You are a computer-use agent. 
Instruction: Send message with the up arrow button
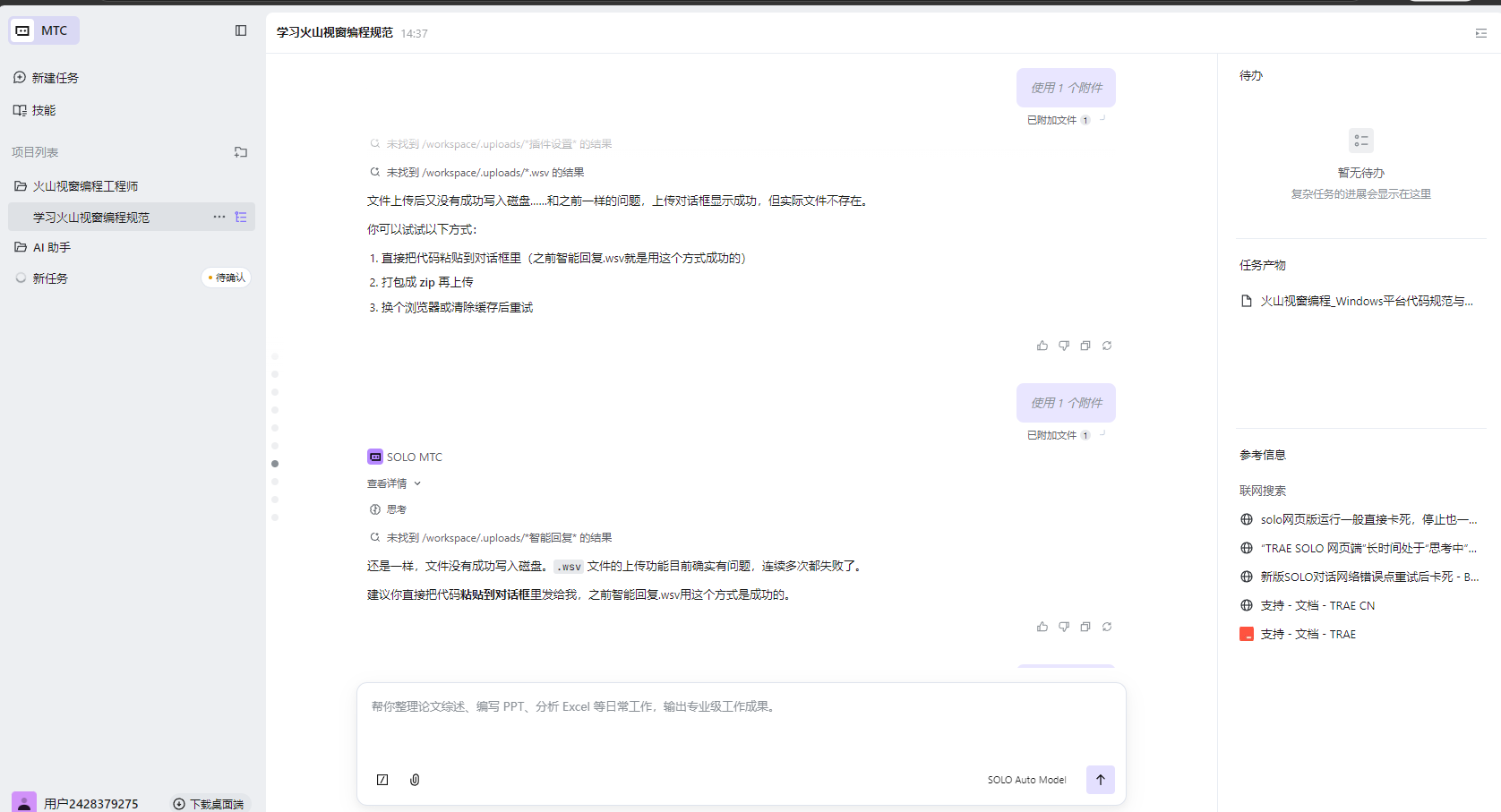pyautogui.click(x=1100, y=780)
